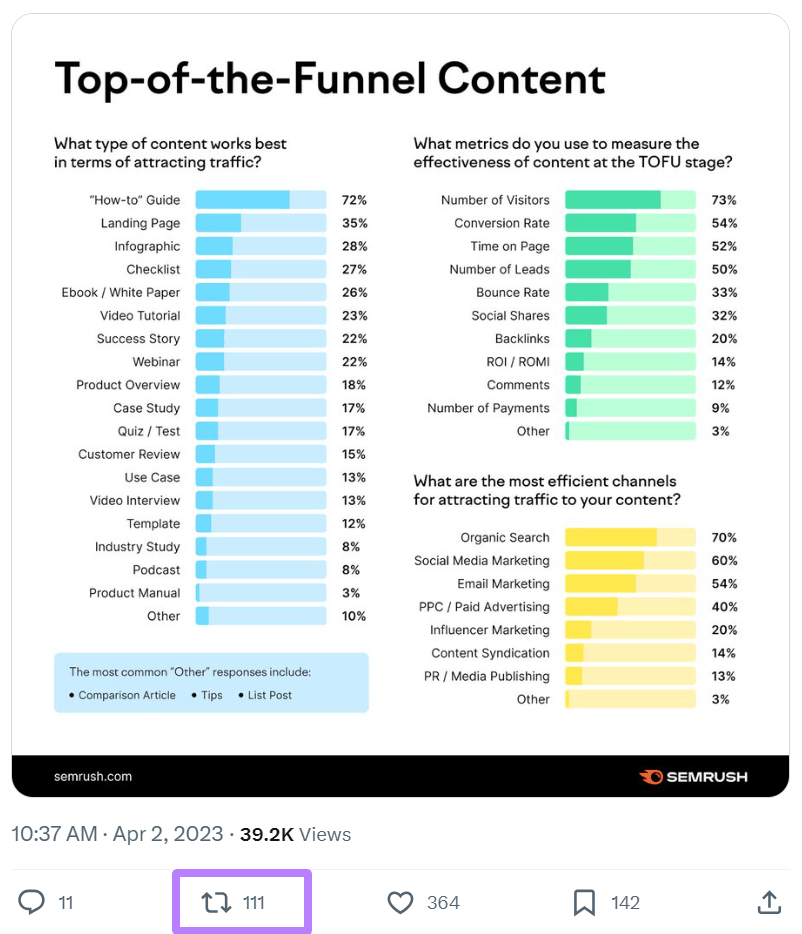Click the Semrush flame logo in the footer

click(x=651, y=776)
